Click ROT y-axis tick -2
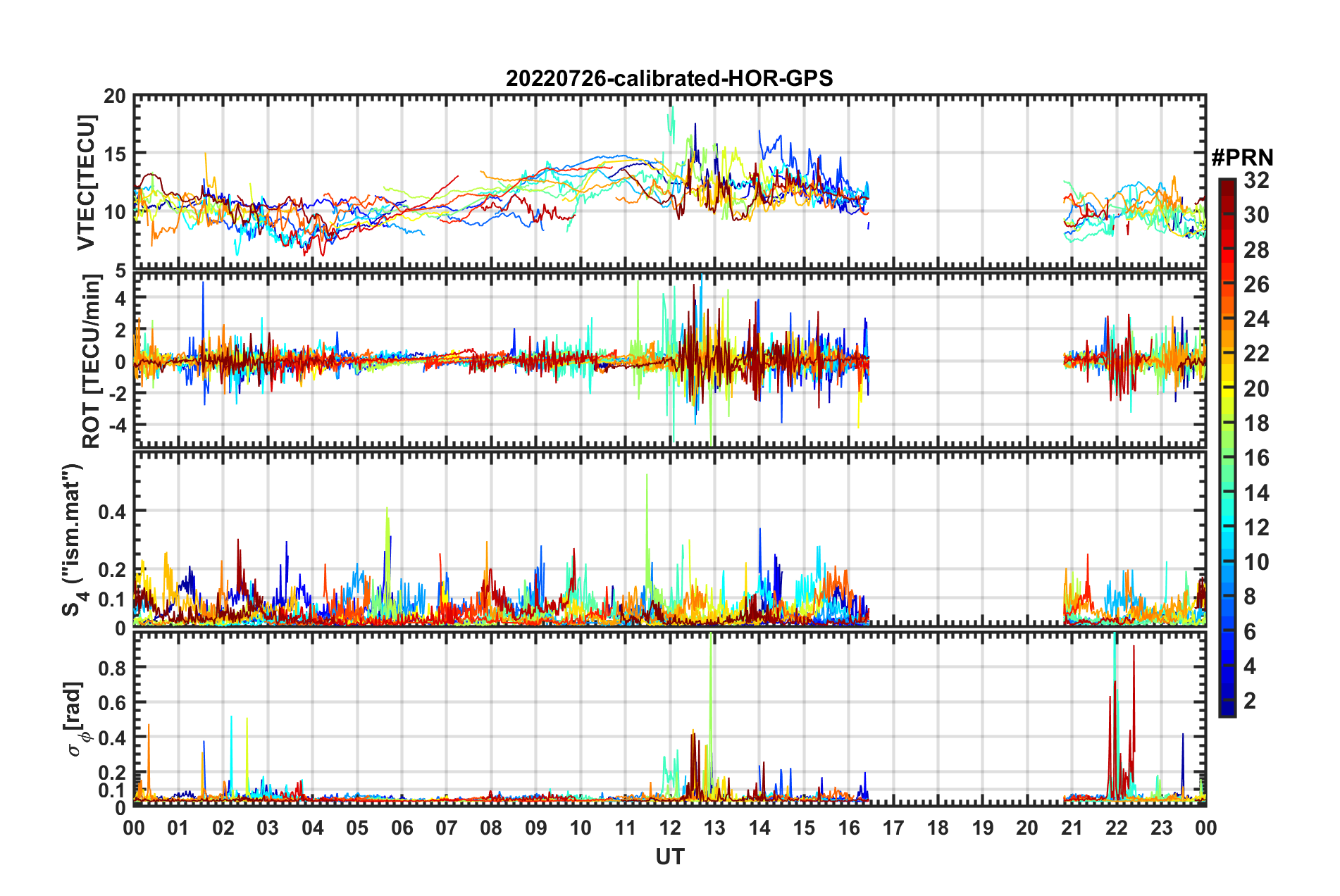 (119, 394)
